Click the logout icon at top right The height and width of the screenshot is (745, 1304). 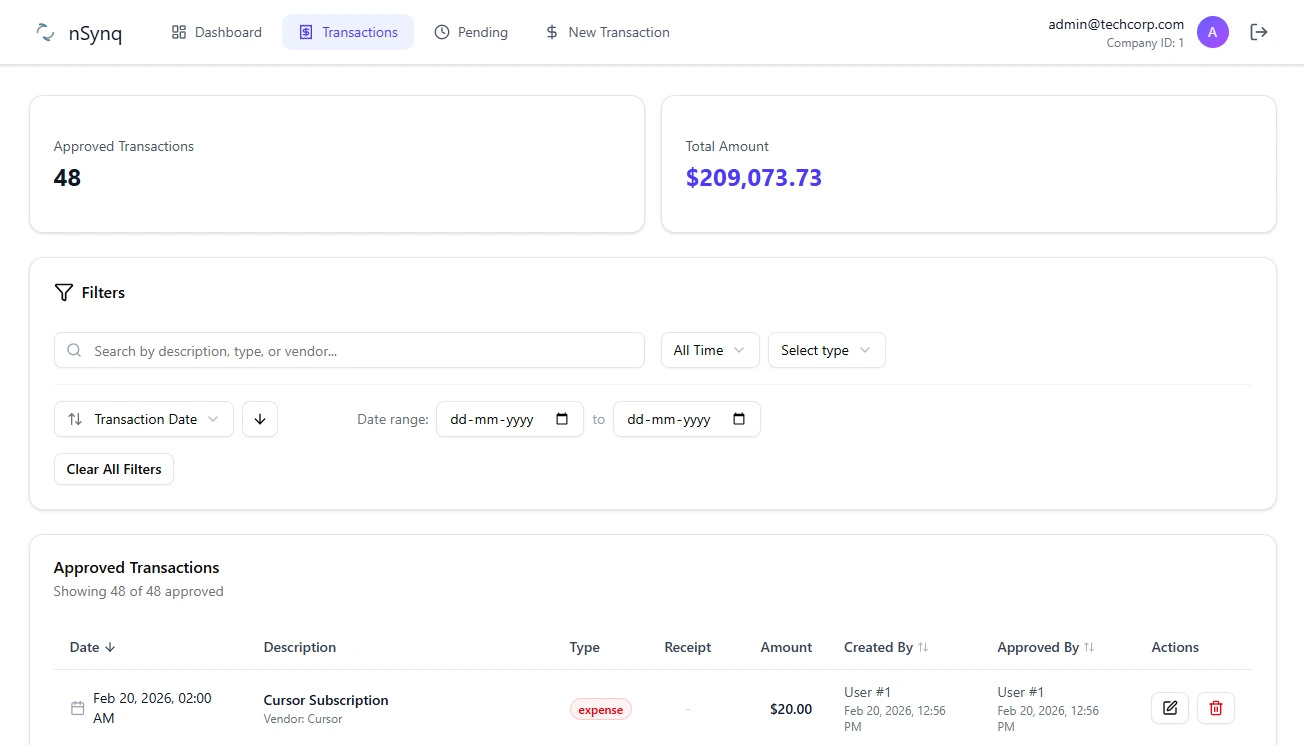(1258, 31)
